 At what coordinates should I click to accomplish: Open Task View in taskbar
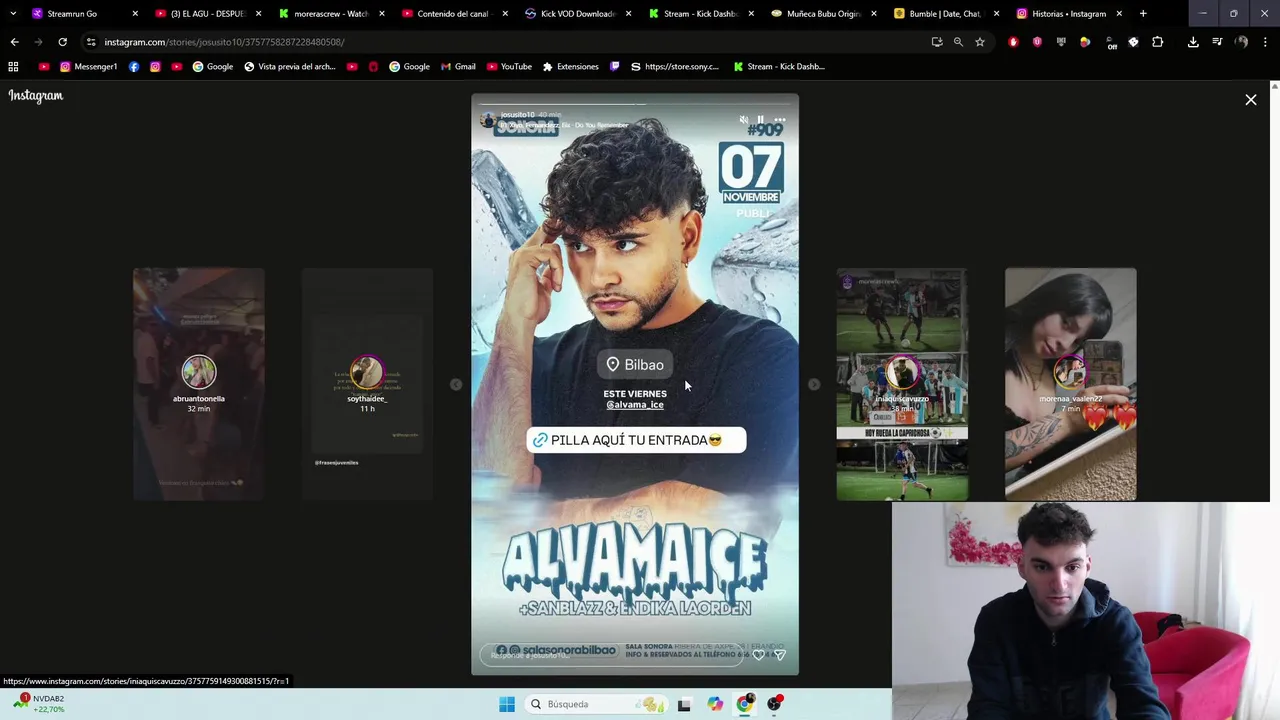click(x=684, y=704)
